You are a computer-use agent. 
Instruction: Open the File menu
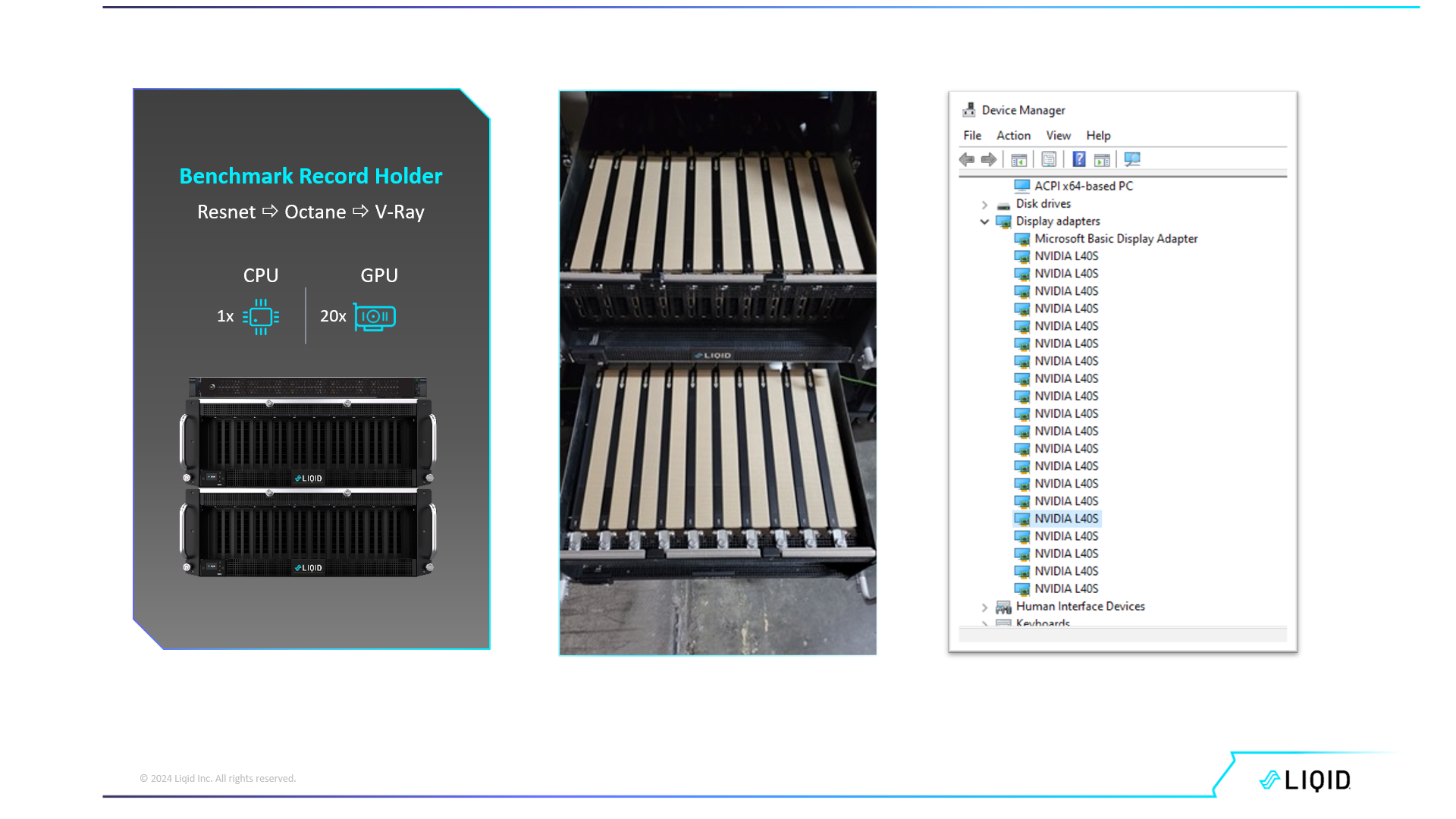click(x=972, y=135)
